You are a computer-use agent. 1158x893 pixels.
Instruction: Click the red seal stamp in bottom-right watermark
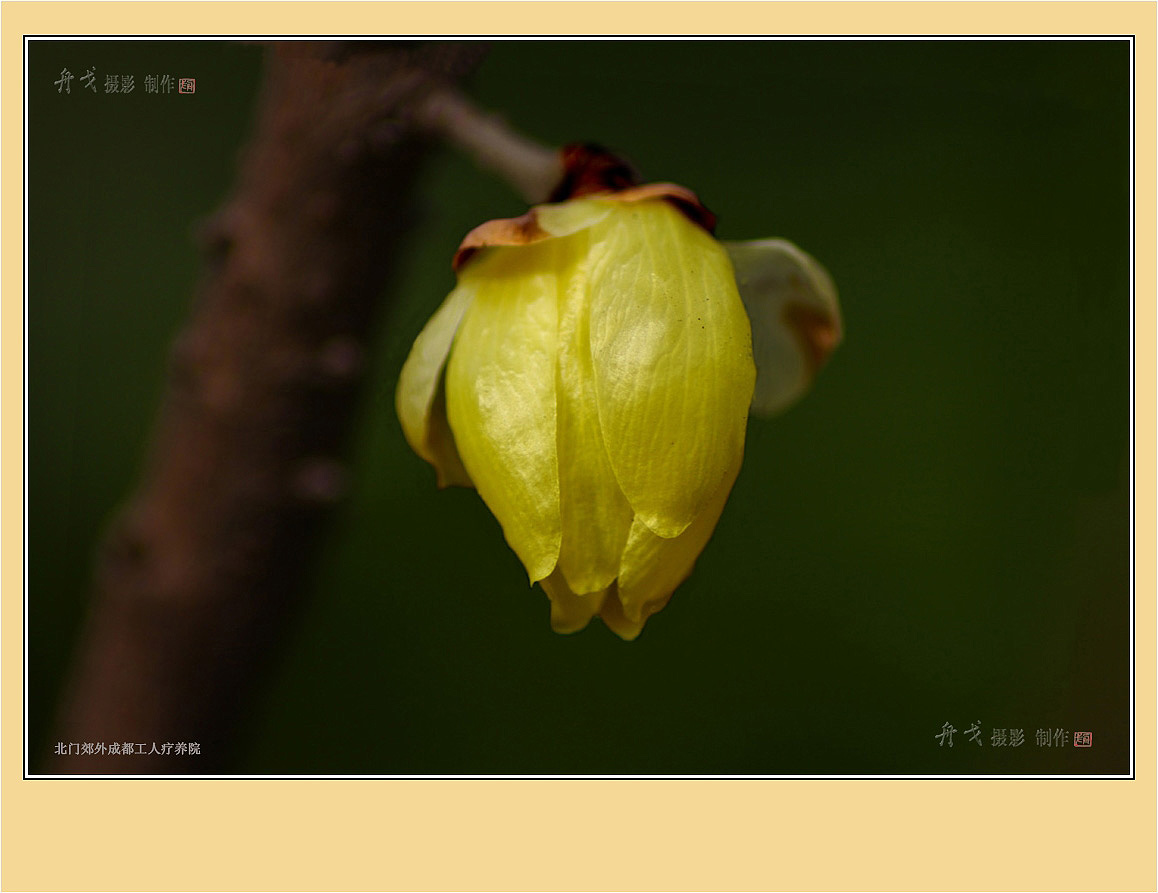pyautogui.click(x=1082, y=739)
